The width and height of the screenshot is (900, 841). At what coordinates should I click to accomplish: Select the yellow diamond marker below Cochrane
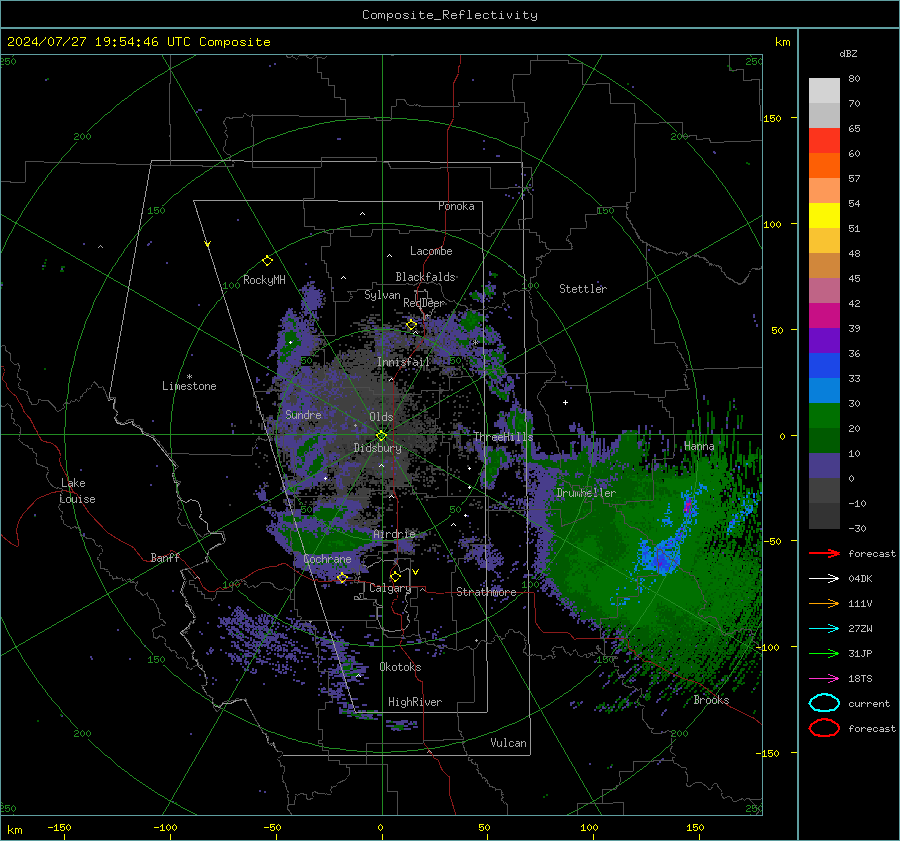click(x=342, y=578)
